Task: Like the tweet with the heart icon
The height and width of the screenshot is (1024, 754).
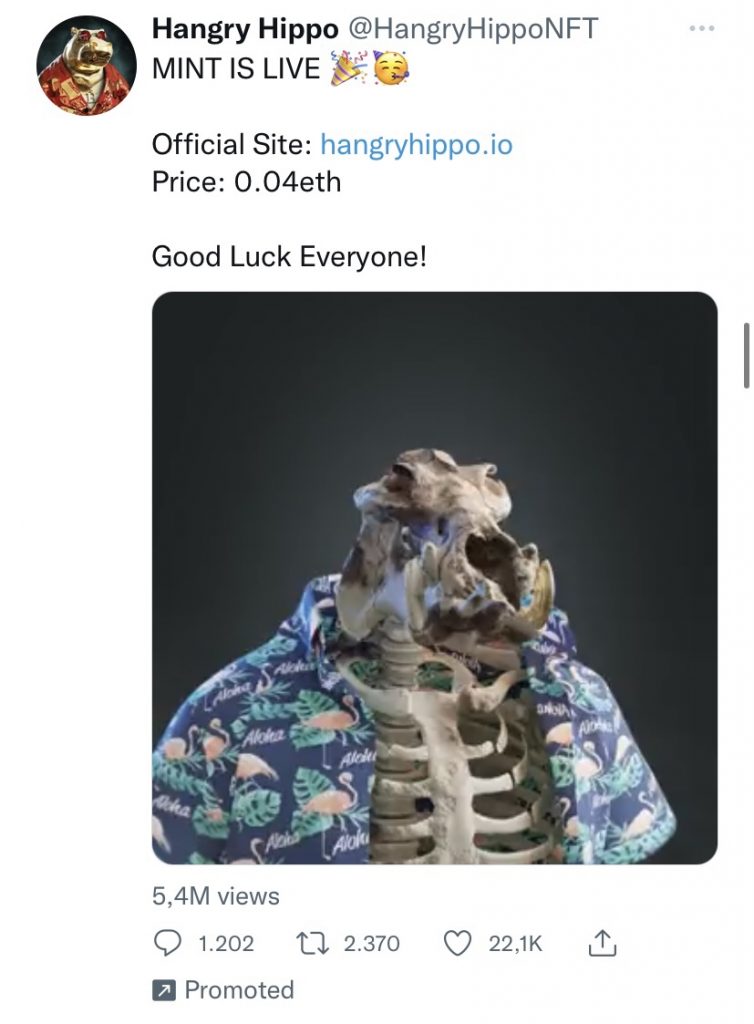Action: 457,943
